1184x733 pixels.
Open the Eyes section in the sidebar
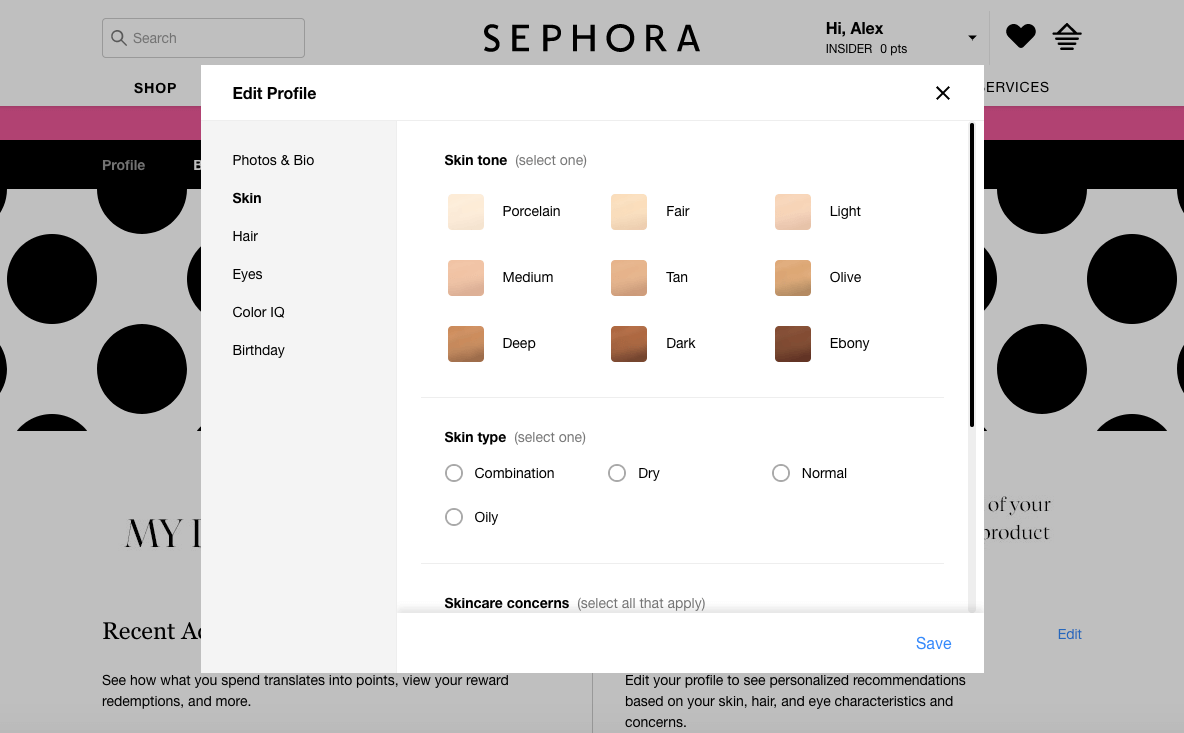[247, 274]
